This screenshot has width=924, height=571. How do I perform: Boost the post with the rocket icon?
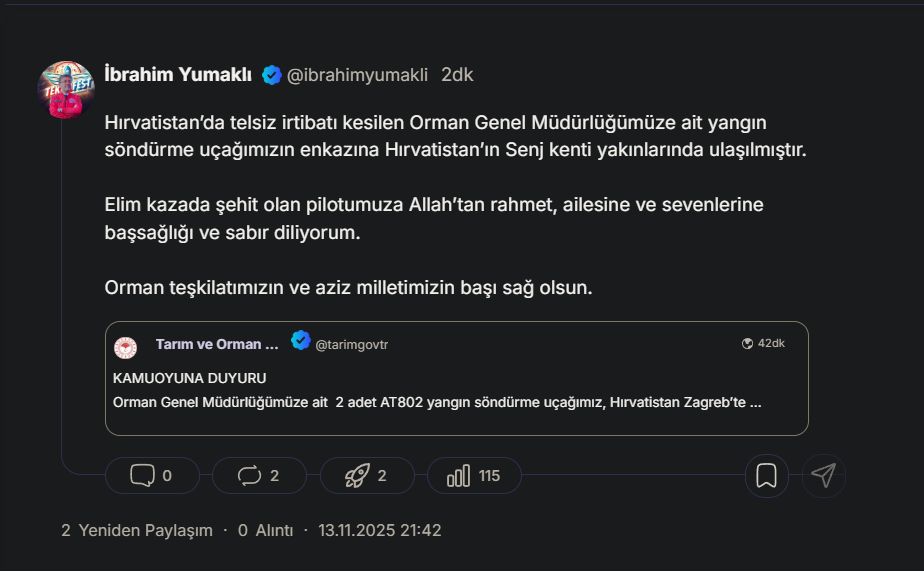pyautogui.click(x=357, y=476)
